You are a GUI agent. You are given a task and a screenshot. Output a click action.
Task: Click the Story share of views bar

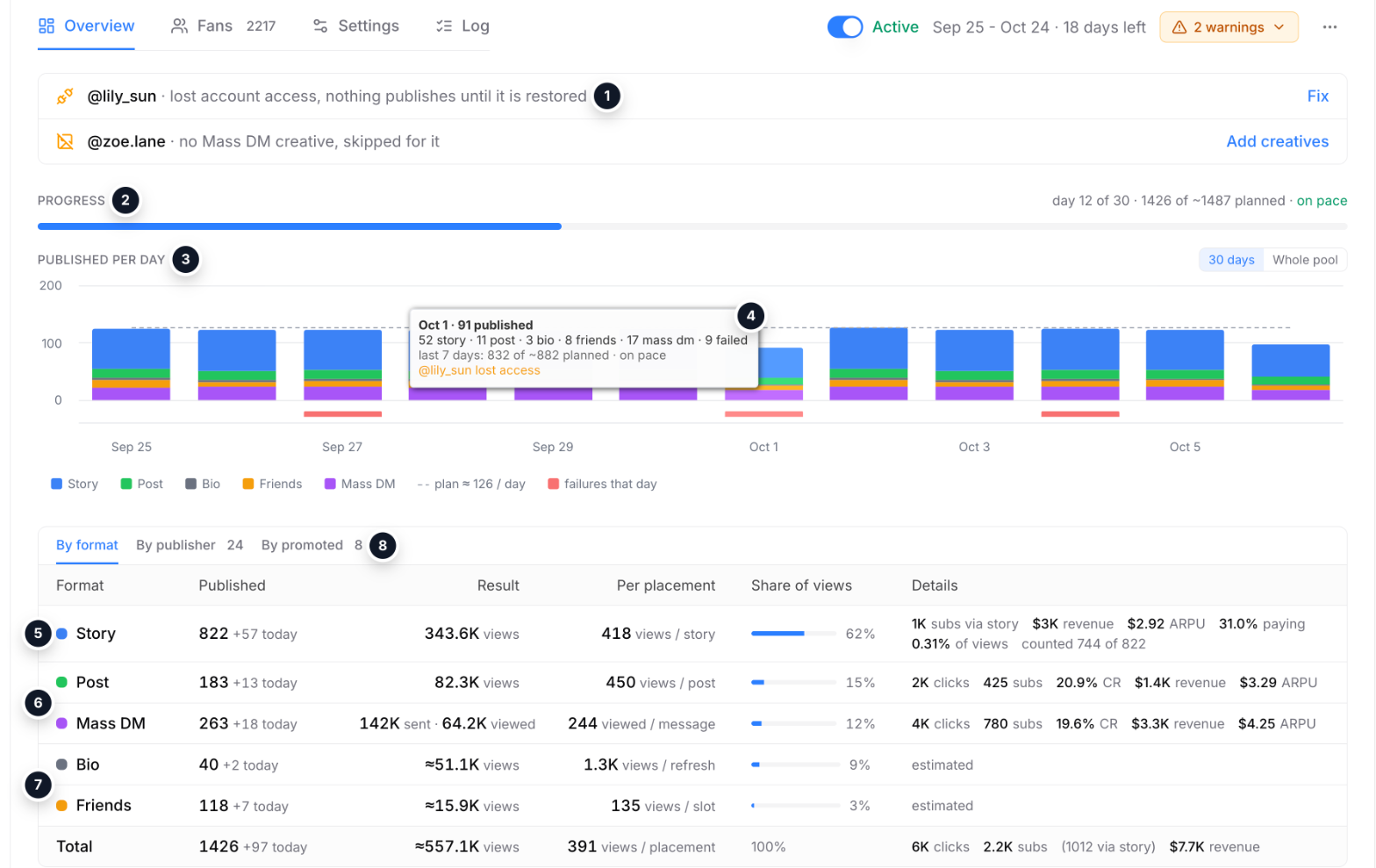[793, 634]
